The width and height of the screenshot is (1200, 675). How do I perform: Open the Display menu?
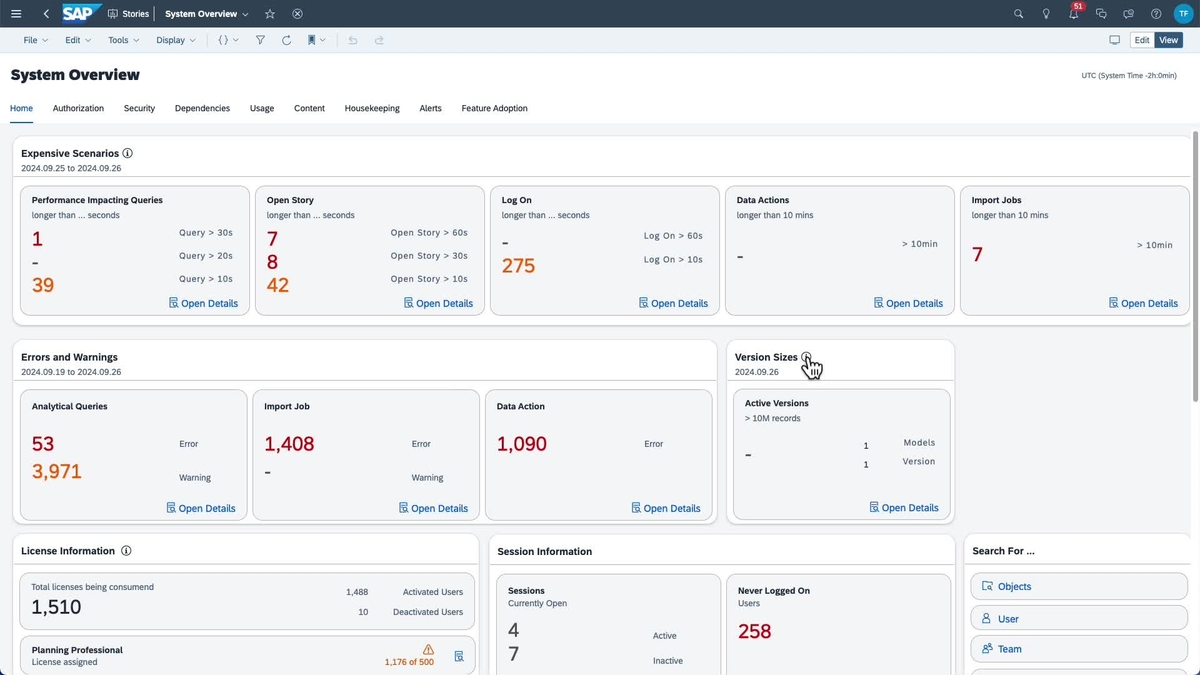click(176, 40)
